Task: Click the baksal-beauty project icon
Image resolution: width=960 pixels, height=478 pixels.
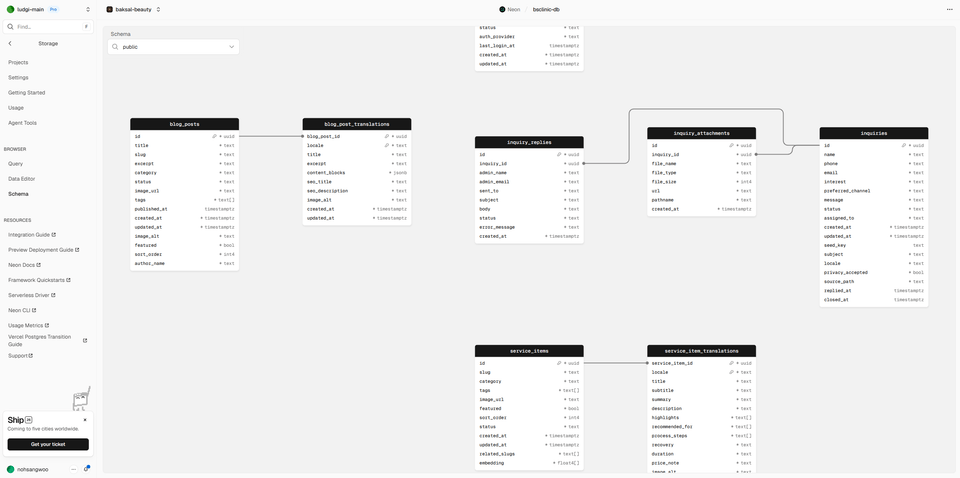Action: [110, 10]
